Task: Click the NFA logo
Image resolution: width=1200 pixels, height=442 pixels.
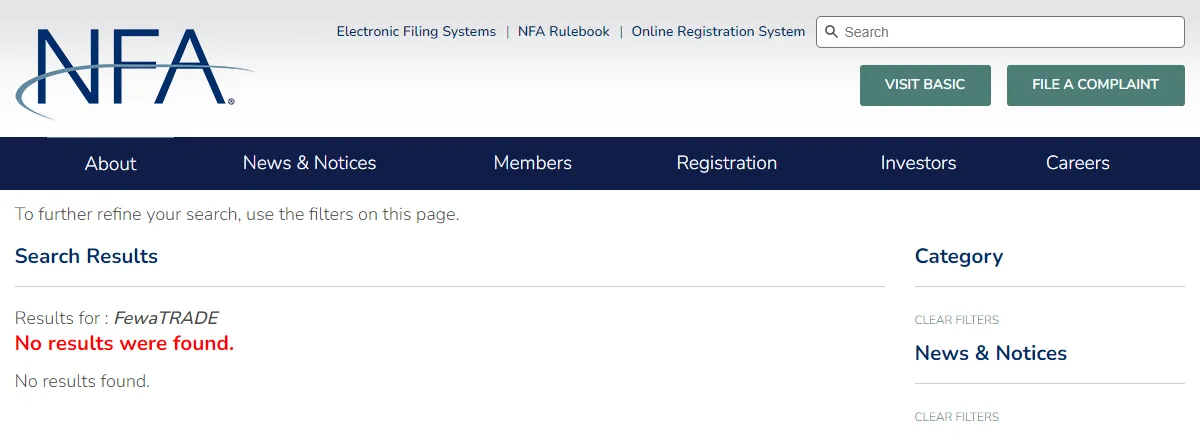Action: [x=134, y=73]
